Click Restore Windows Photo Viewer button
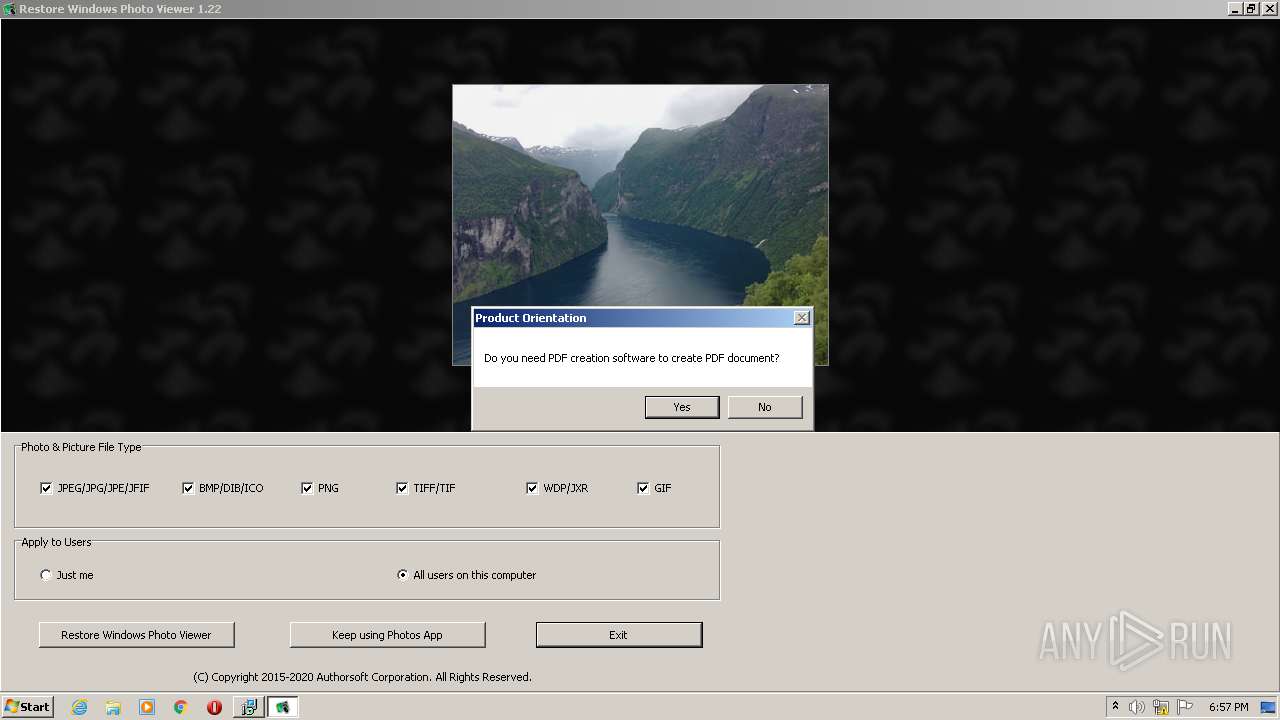 pyautogui.click(x=136, y=635)
